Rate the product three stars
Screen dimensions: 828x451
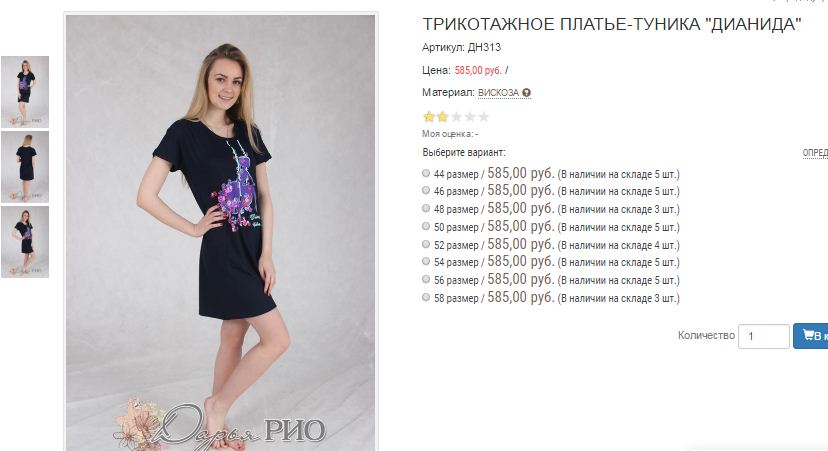[x=456, y=117]
